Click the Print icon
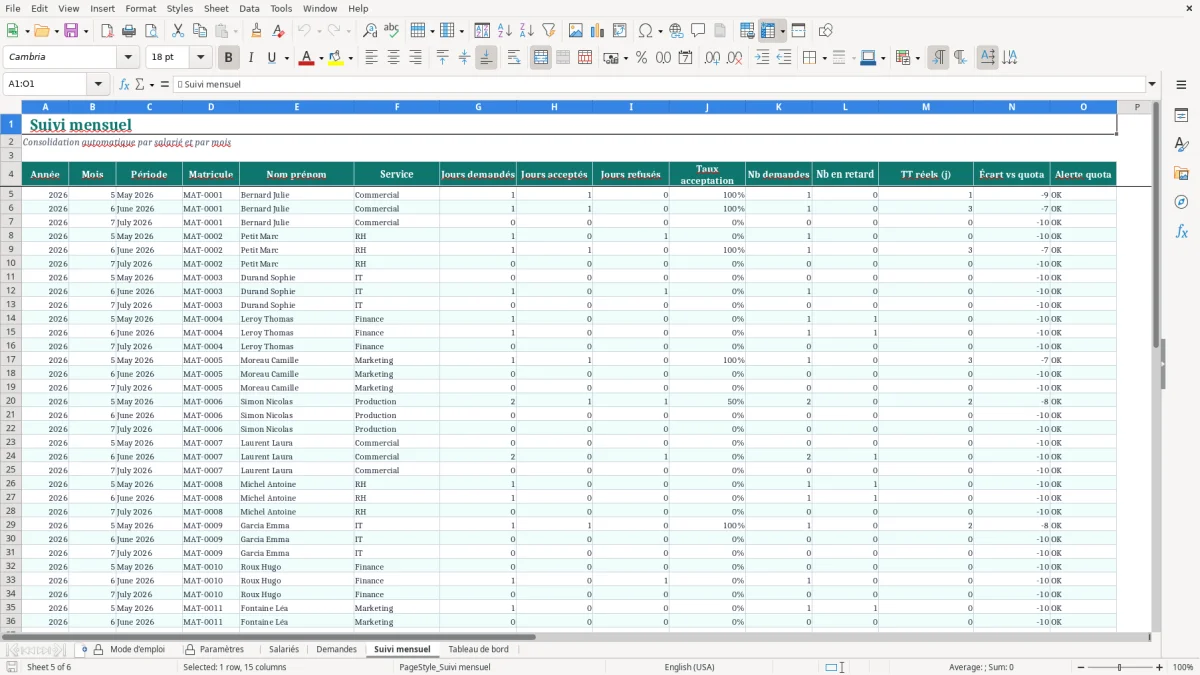Image resolution: width=1200 pixels, height=675 pixels. (129, 31)
